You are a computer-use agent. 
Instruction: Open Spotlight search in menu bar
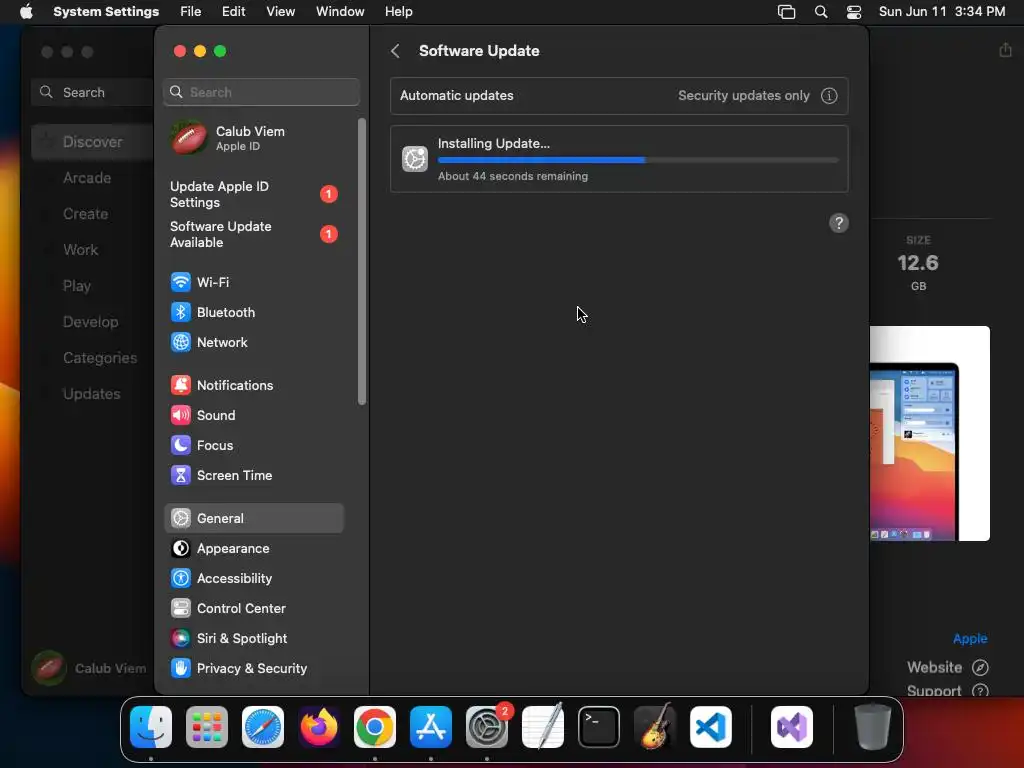click(x=821, y=12)
